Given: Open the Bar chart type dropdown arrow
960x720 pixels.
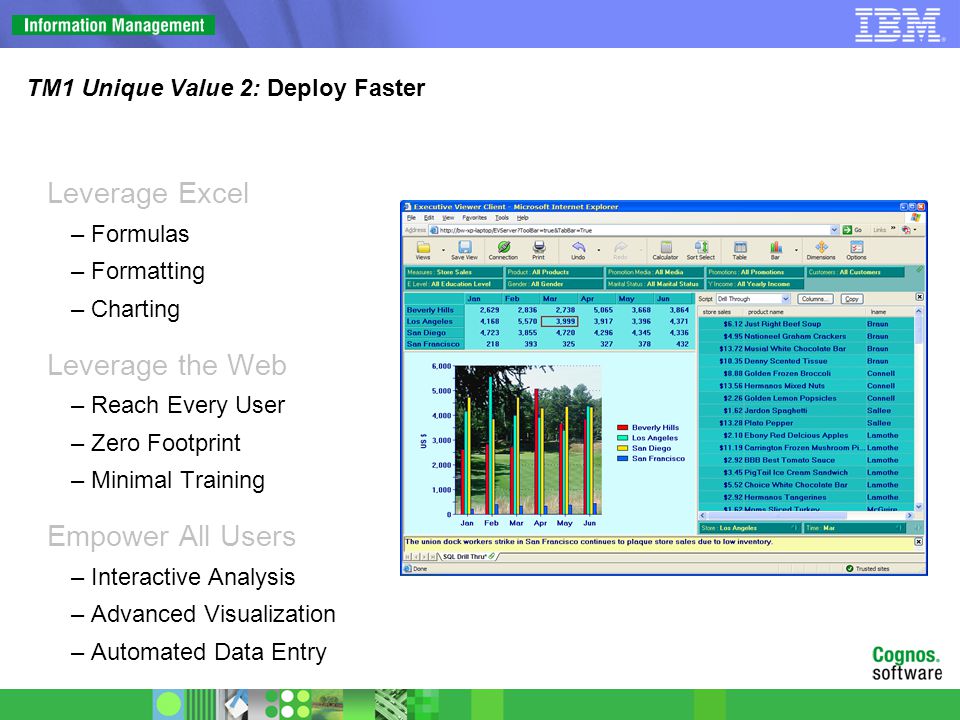Looking at the screenshot, I should click(x=796, y=250).
